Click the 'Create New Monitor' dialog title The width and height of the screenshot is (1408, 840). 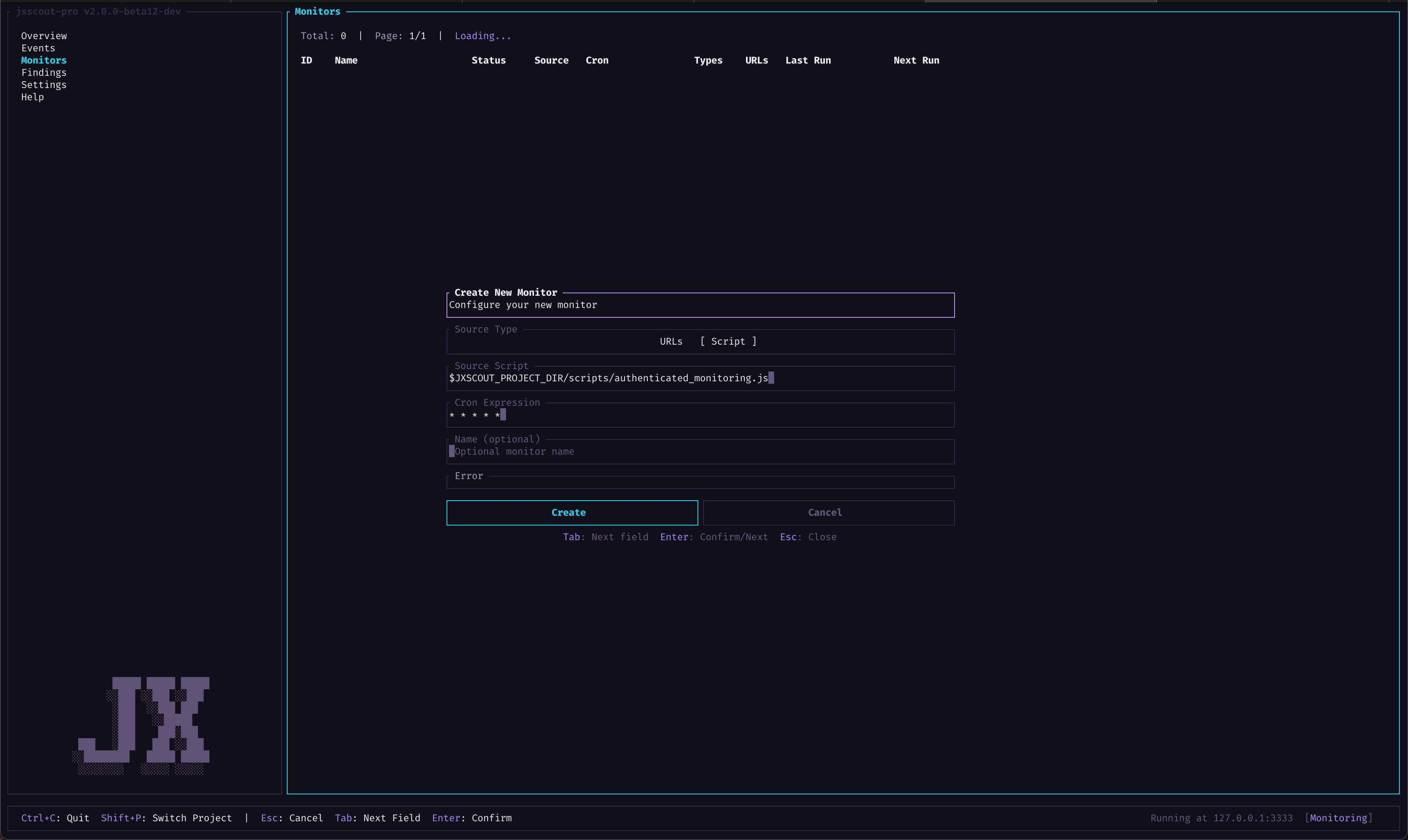click(x=505, y=292)
